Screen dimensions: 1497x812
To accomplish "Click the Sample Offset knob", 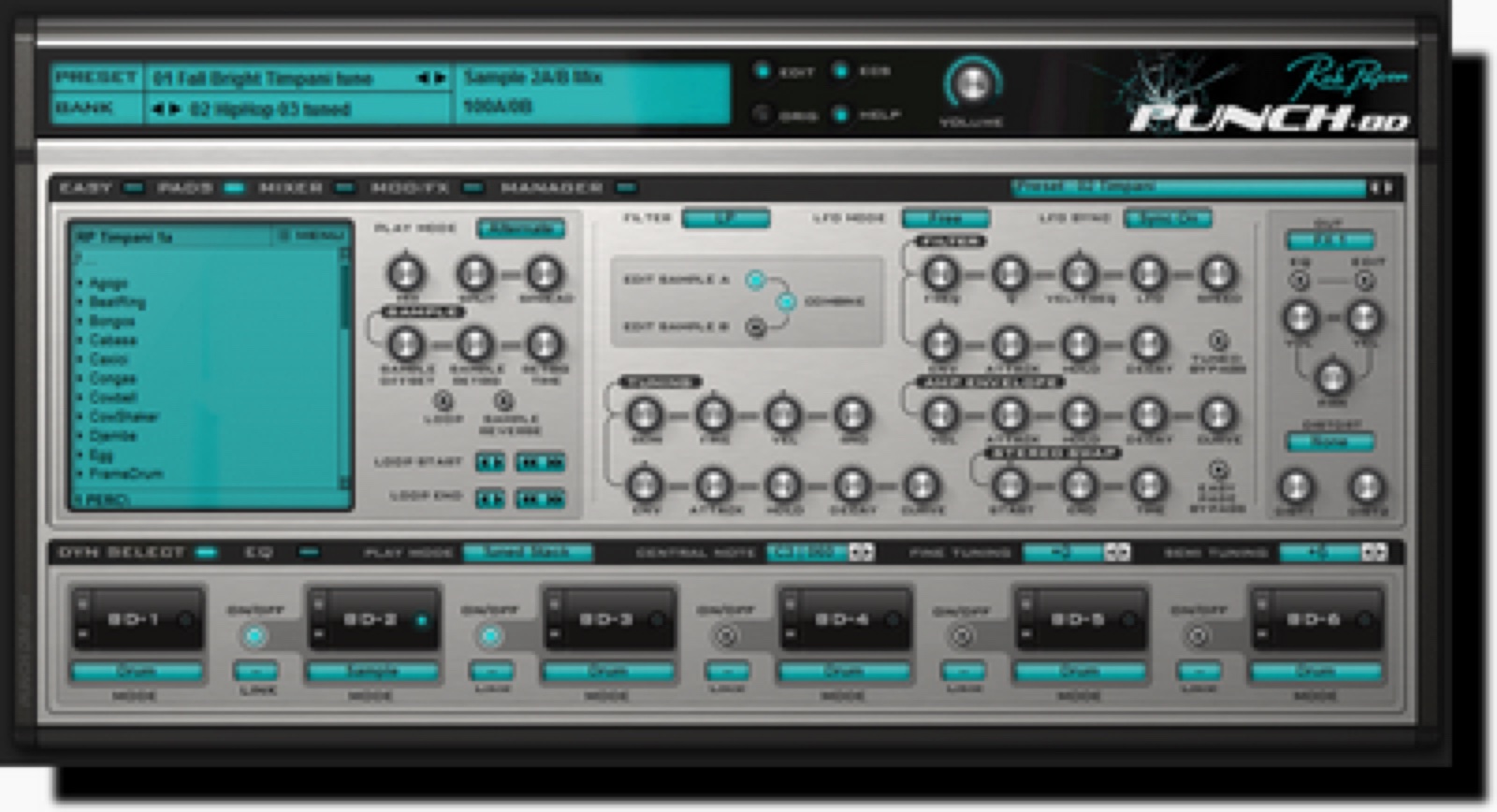I will pos(405,343).
